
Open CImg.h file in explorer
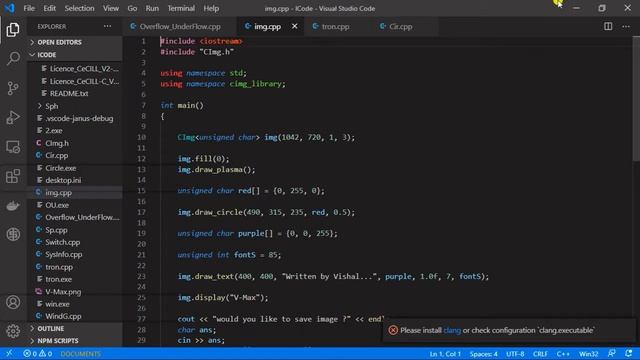[x=57, y=143]
